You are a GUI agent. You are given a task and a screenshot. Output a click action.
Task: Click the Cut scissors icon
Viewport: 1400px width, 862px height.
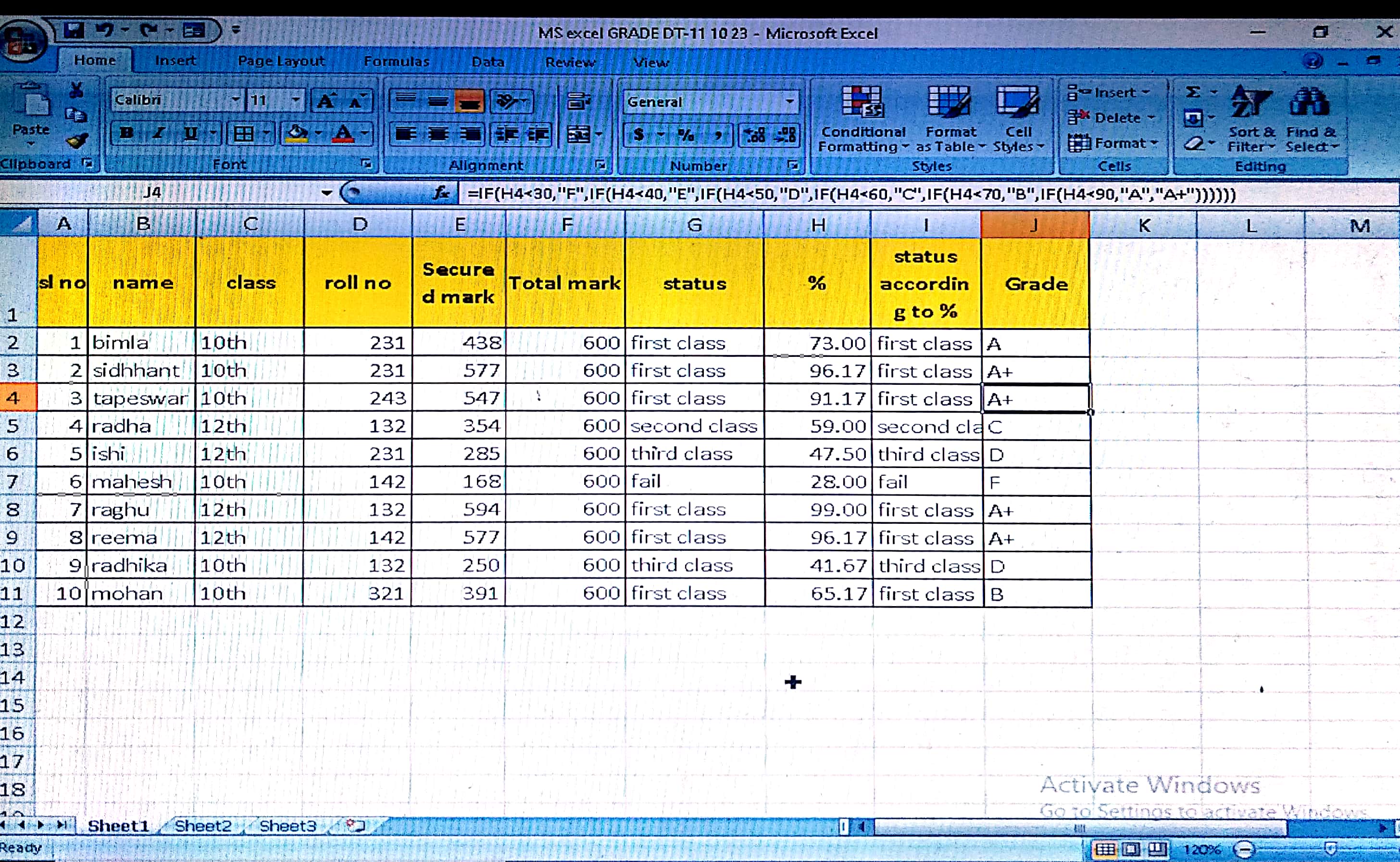[76, 89]
